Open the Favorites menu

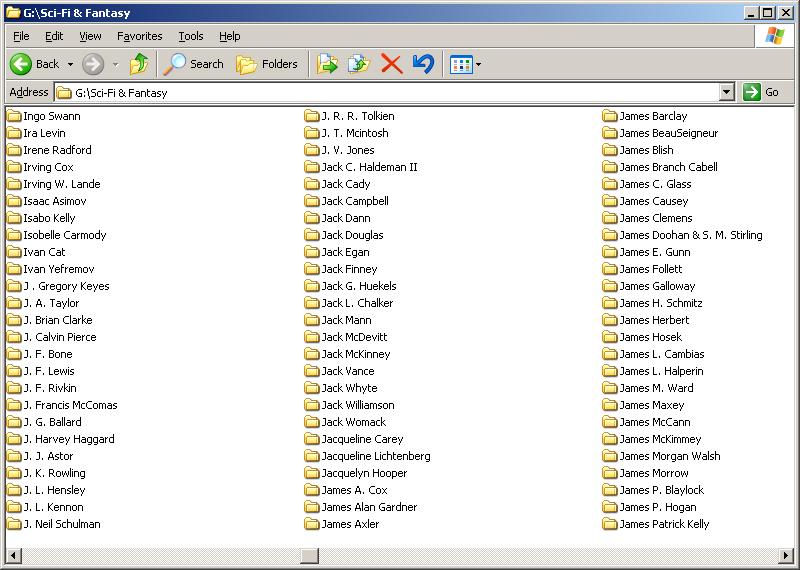(139, 36)
